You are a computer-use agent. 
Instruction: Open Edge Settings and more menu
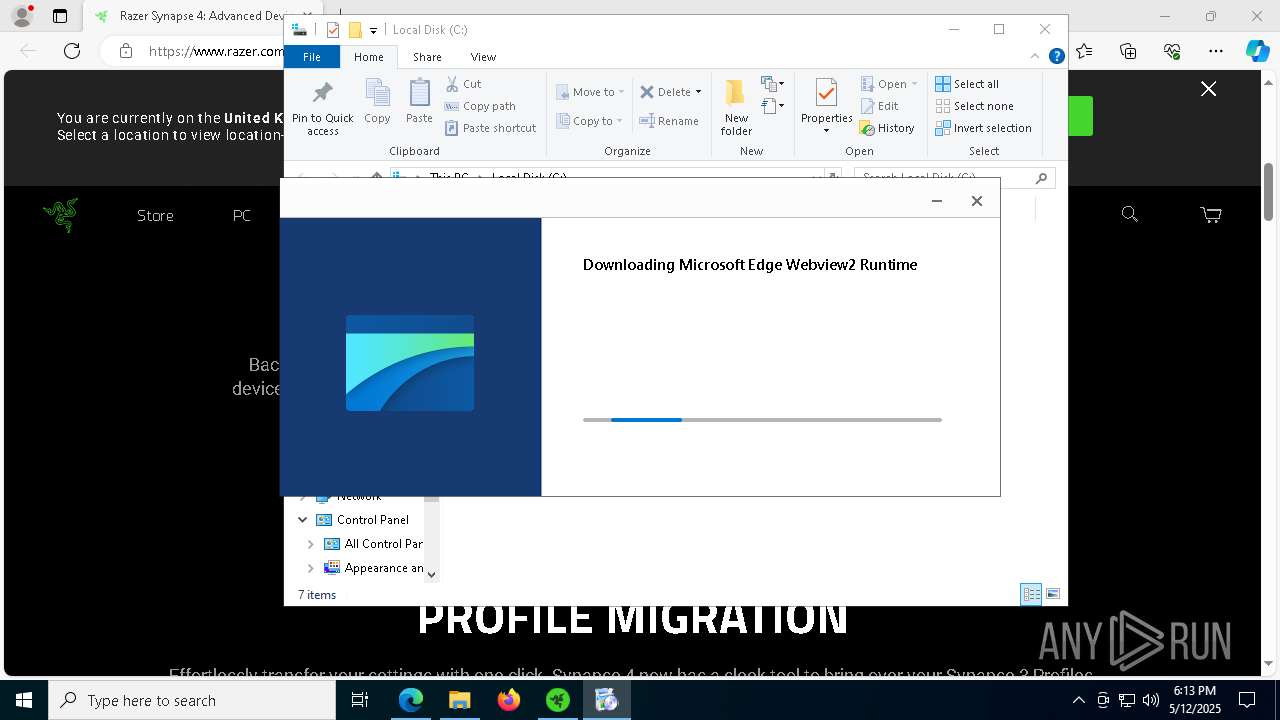coord(1215,51)
